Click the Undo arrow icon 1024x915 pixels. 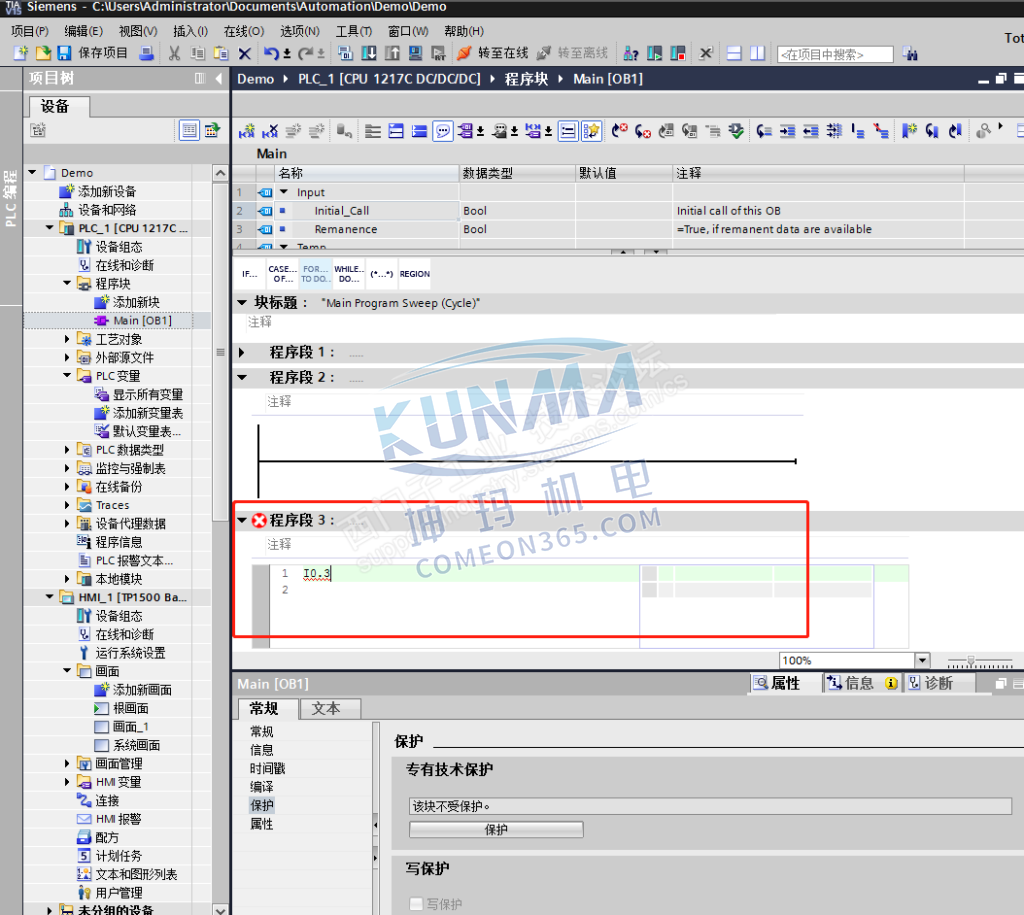click(x=272, y=53)
